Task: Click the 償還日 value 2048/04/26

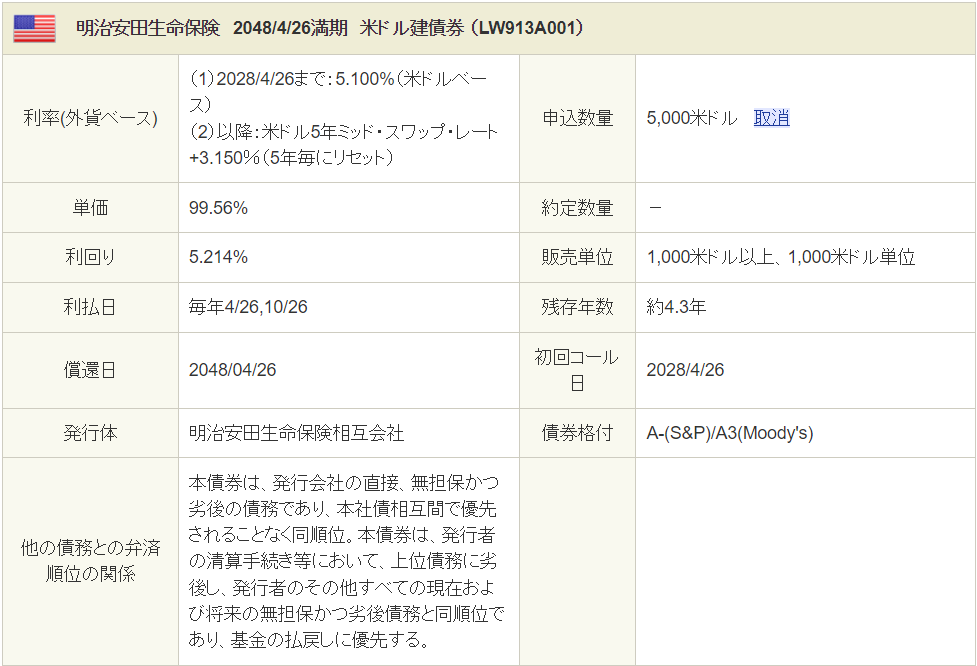Action: [232, 369]
